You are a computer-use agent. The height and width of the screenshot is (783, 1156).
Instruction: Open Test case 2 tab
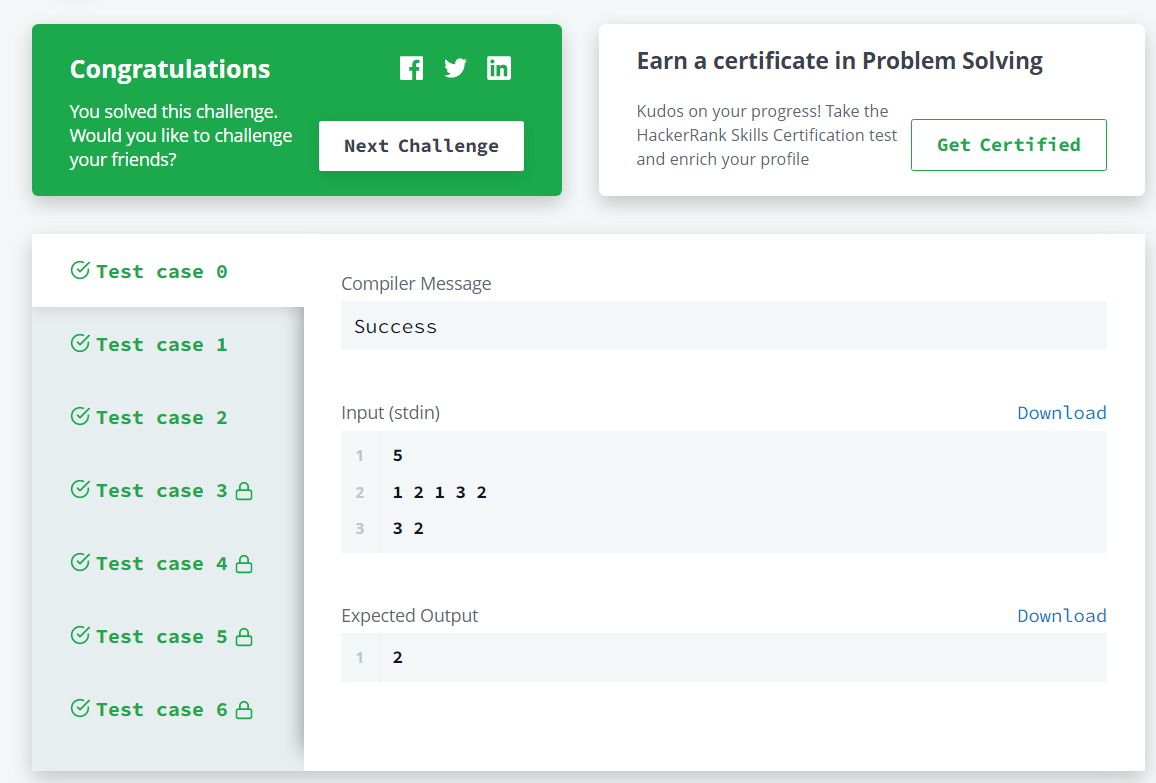[x=168, y=417]
